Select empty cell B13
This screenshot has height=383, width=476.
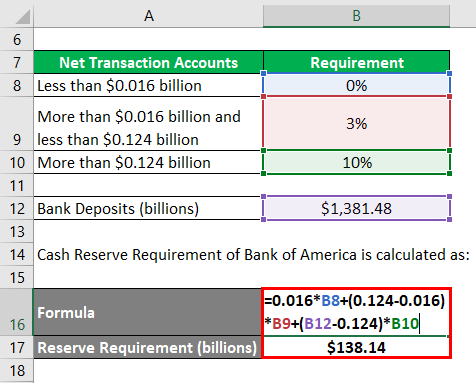[356, 231]
